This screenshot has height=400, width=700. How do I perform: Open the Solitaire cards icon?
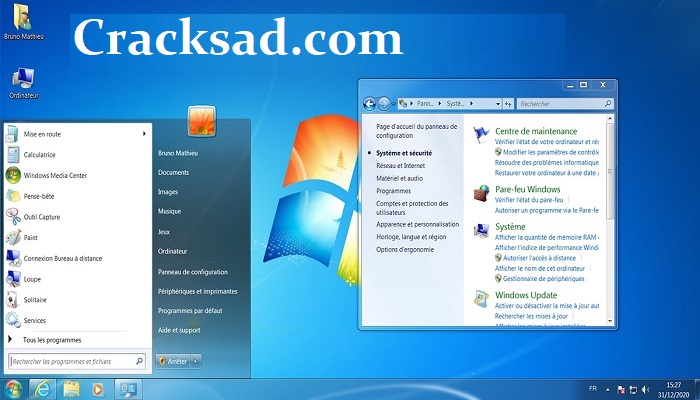[13, 300]
